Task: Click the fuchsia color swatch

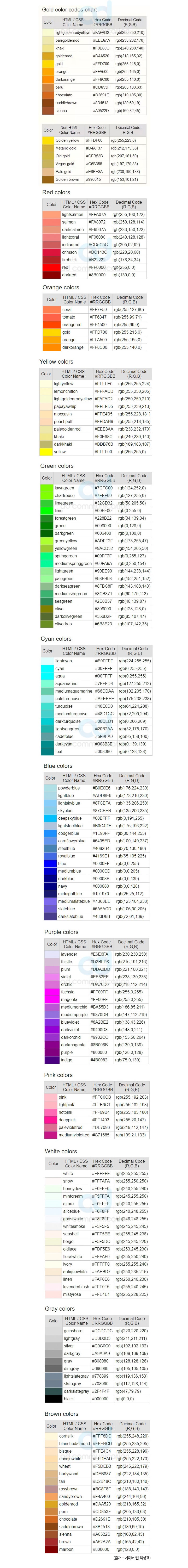Action: pos(52,992)
